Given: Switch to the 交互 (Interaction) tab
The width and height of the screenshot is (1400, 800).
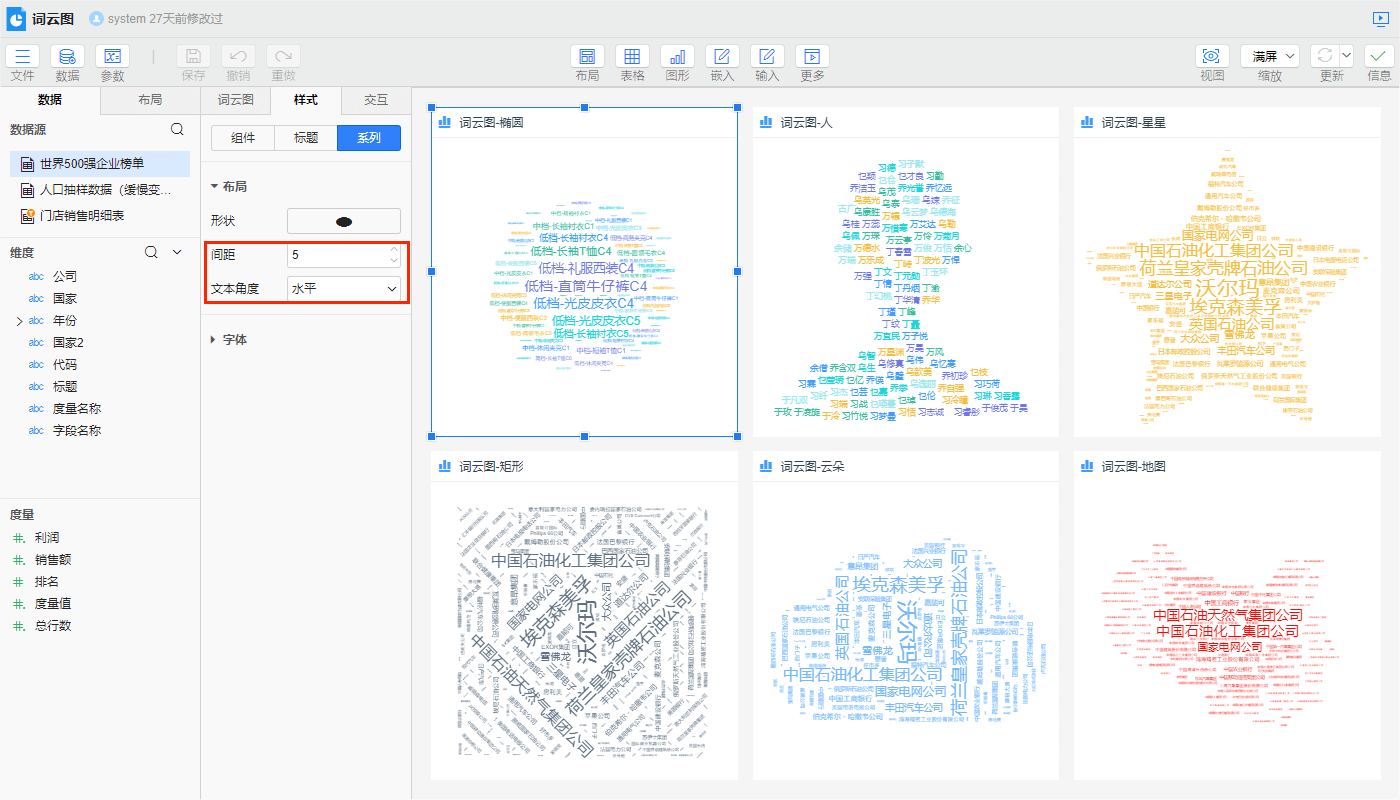Looking at the screenshot, I should click(376, 100).
